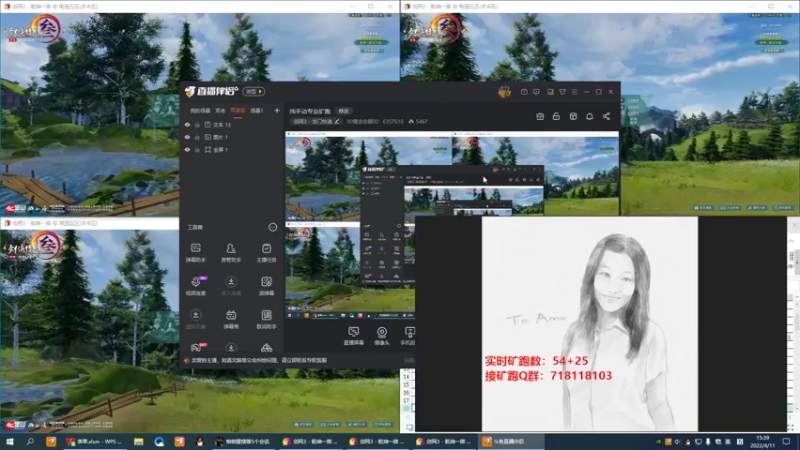Open the 歌词助手 tool
Image resolution: width=800 pixels, height=450 pixels.
(x=266, y=319)
